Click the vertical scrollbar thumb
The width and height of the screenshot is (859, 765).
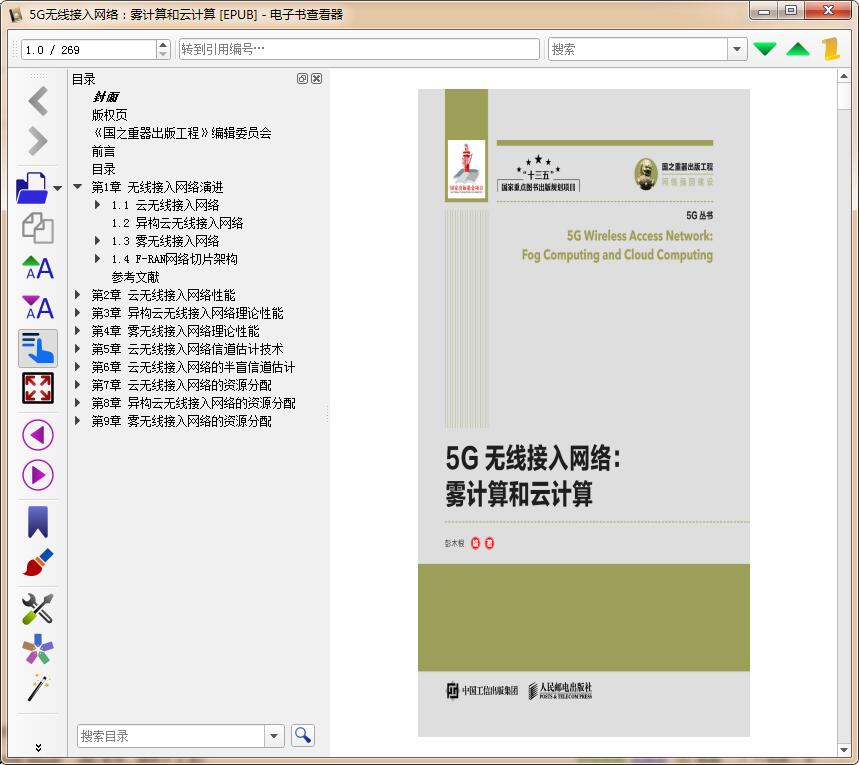point(844,97)
